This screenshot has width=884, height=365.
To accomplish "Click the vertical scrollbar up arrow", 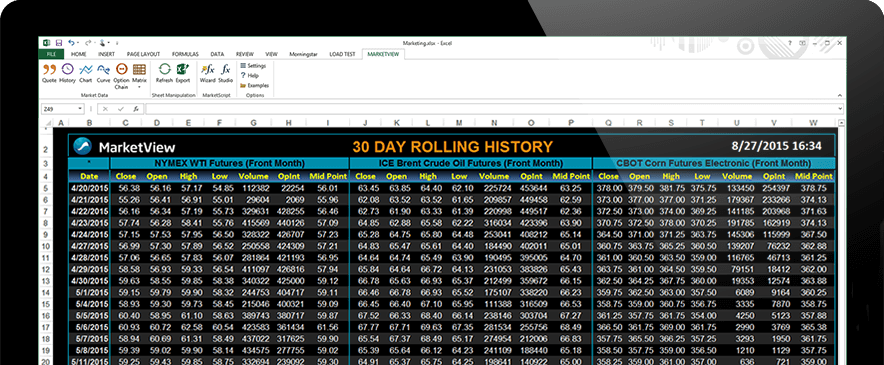I will tap(842, 122).
